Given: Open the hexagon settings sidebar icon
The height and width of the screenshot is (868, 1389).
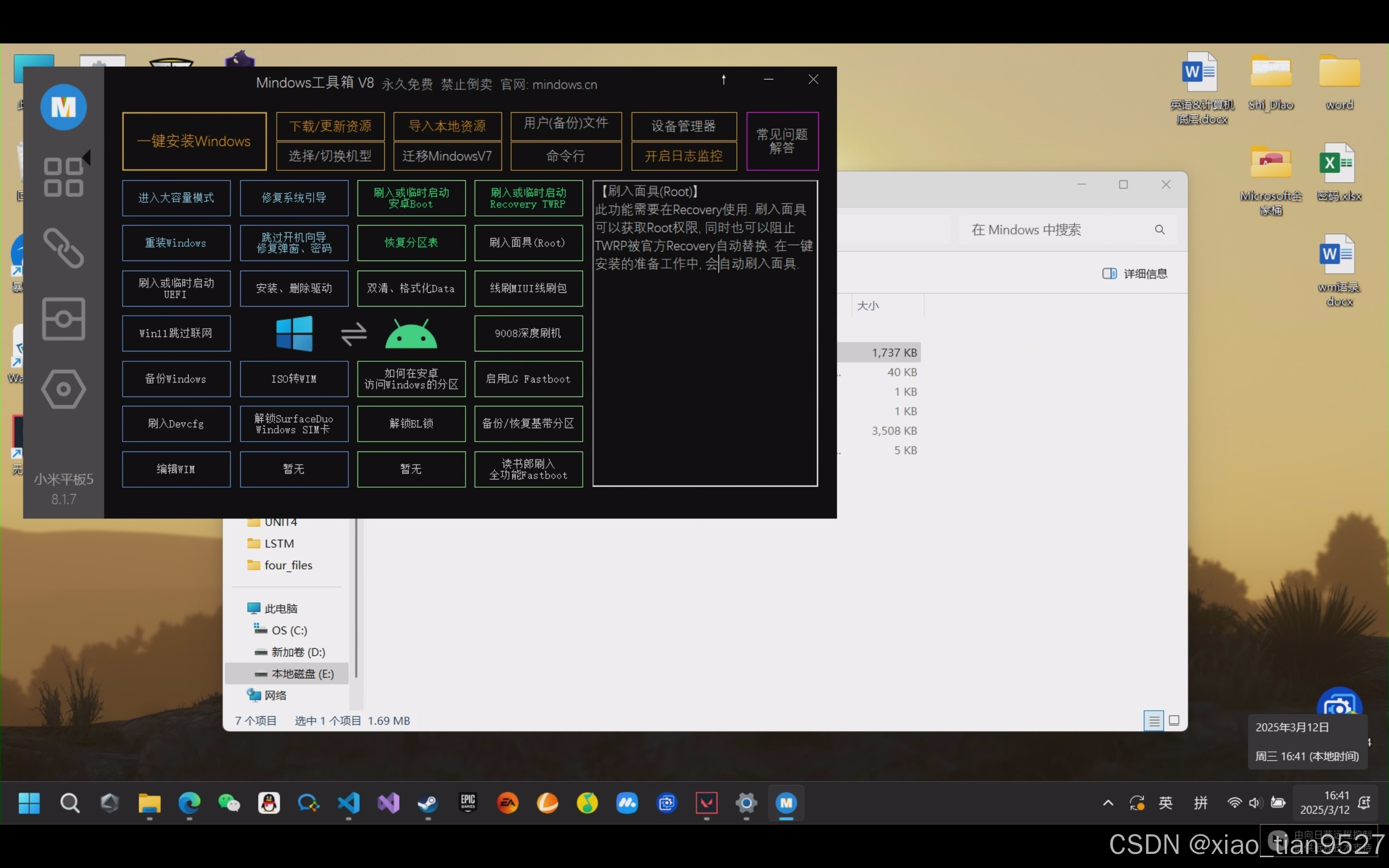Looking at the screenshot, I should click(63, 389).
